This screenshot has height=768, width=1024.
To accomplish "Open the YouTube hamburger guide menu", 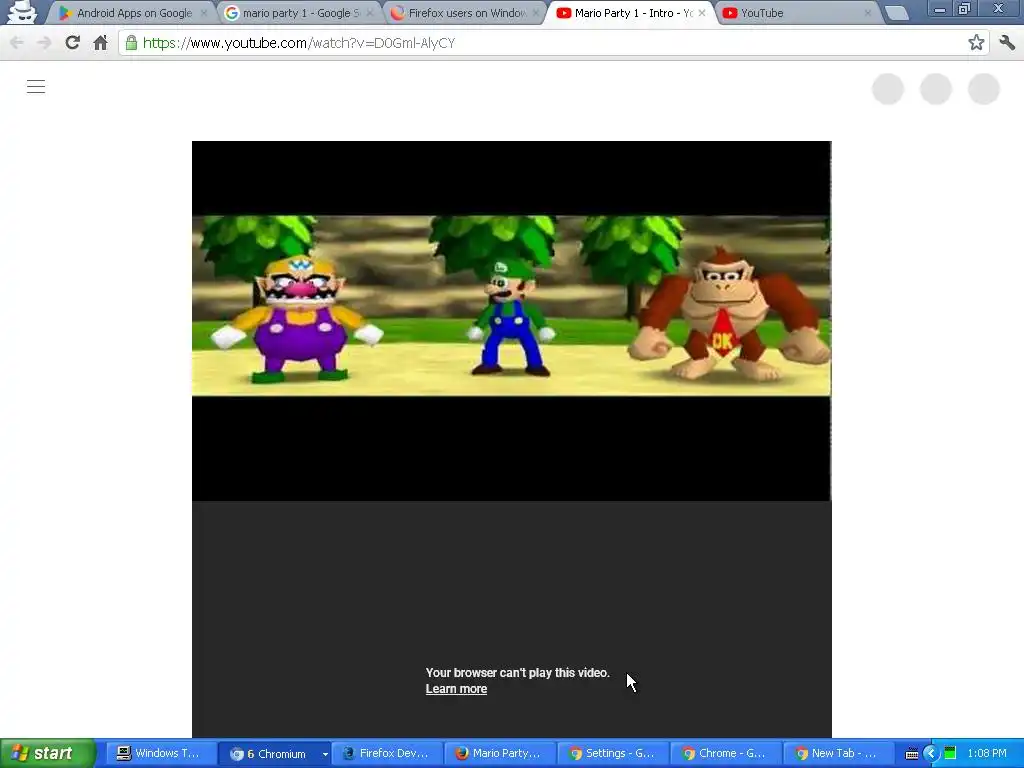I will [x=36, y=86].
